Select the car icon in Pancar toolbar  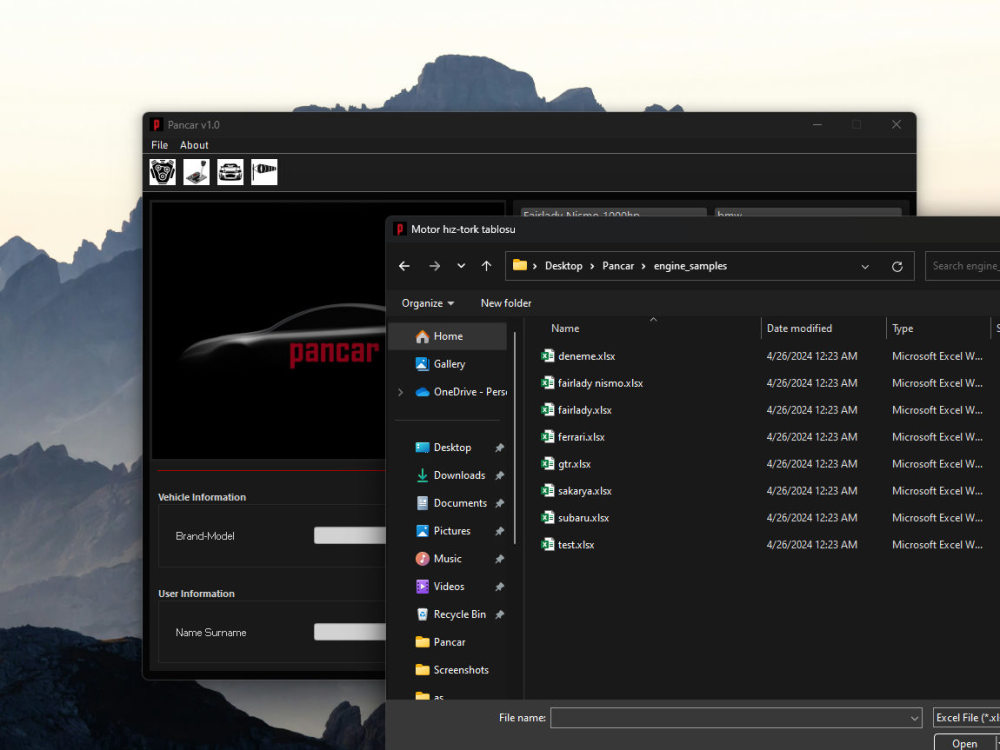click(230, 172)
